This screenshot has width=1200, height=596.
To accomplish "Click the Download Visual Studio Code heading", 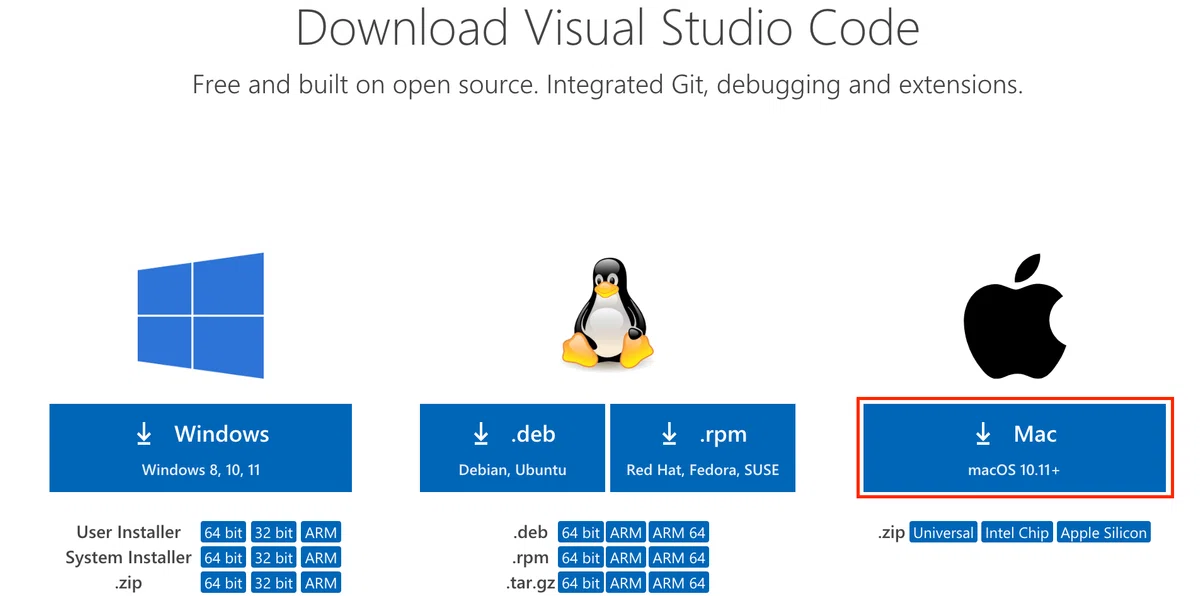I will 608,28.
